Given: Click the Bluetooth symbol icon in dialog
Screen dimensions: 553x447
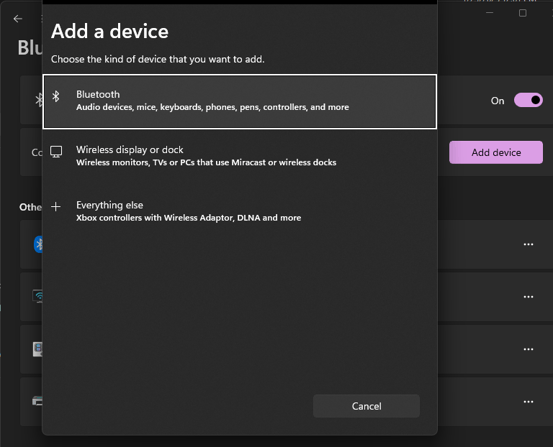Looking at the screenshot, I should [x=56, y=96].
